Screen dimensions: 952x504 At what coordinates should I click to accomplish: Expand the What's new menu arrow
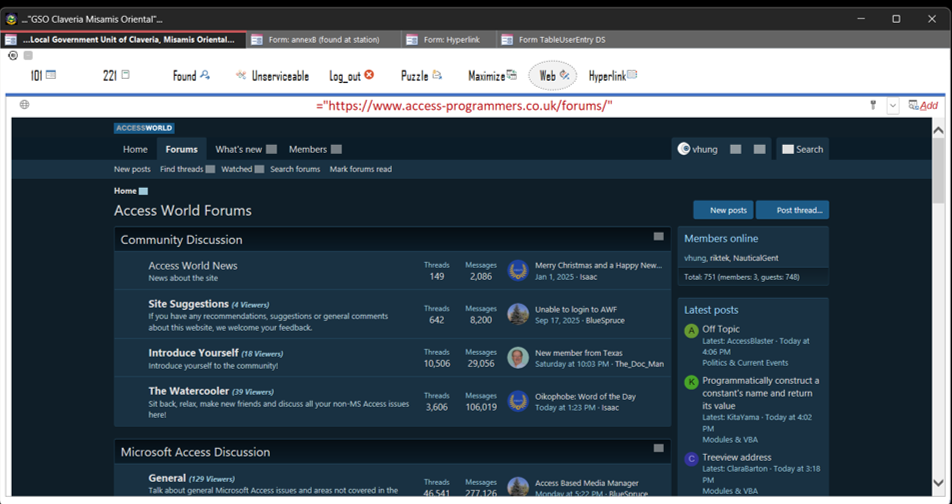(x=271, y=149)
